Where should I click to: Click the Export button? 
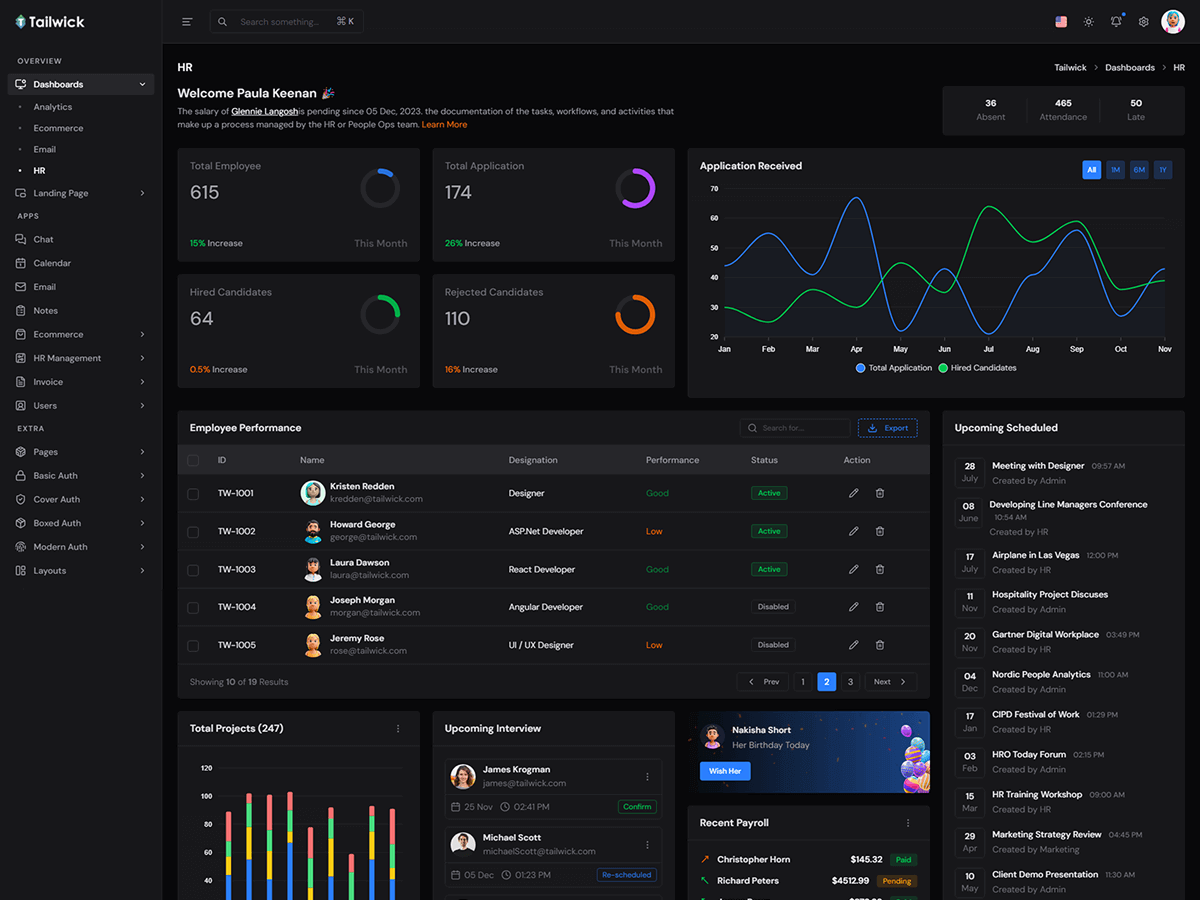[887, 428]
